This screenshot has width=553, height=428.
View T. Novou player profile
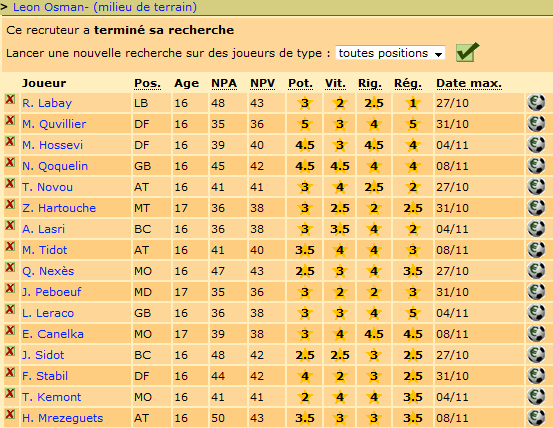[47, 187]
